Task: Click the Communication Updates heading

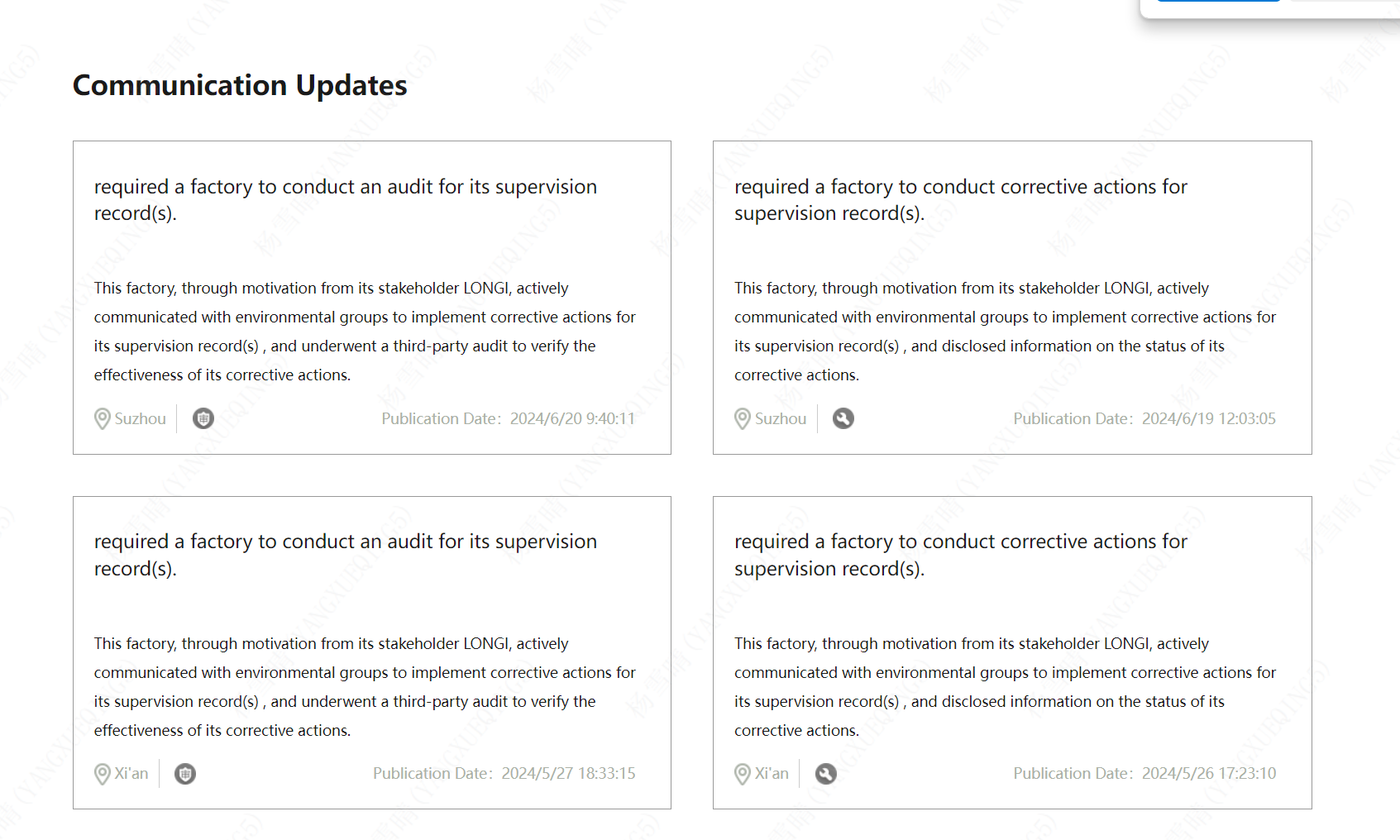Action: [x=240, y=85]
